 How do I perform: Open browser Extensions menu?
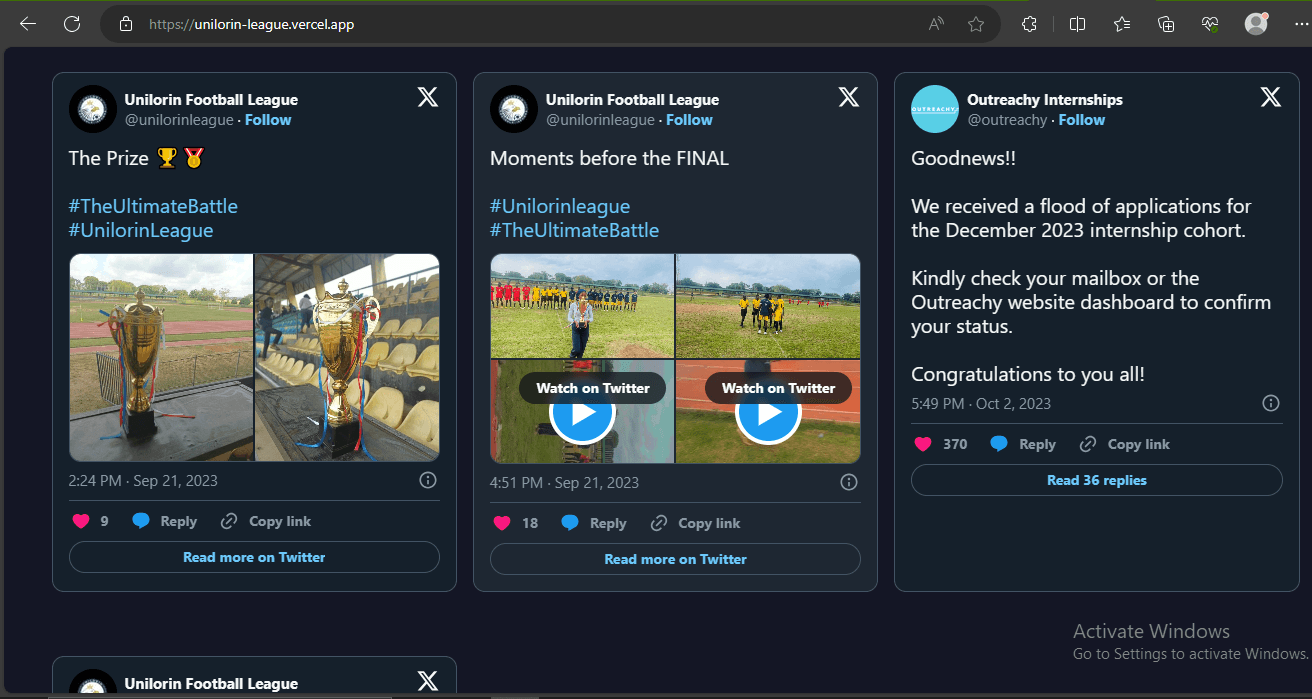(x=1029, y=24)
